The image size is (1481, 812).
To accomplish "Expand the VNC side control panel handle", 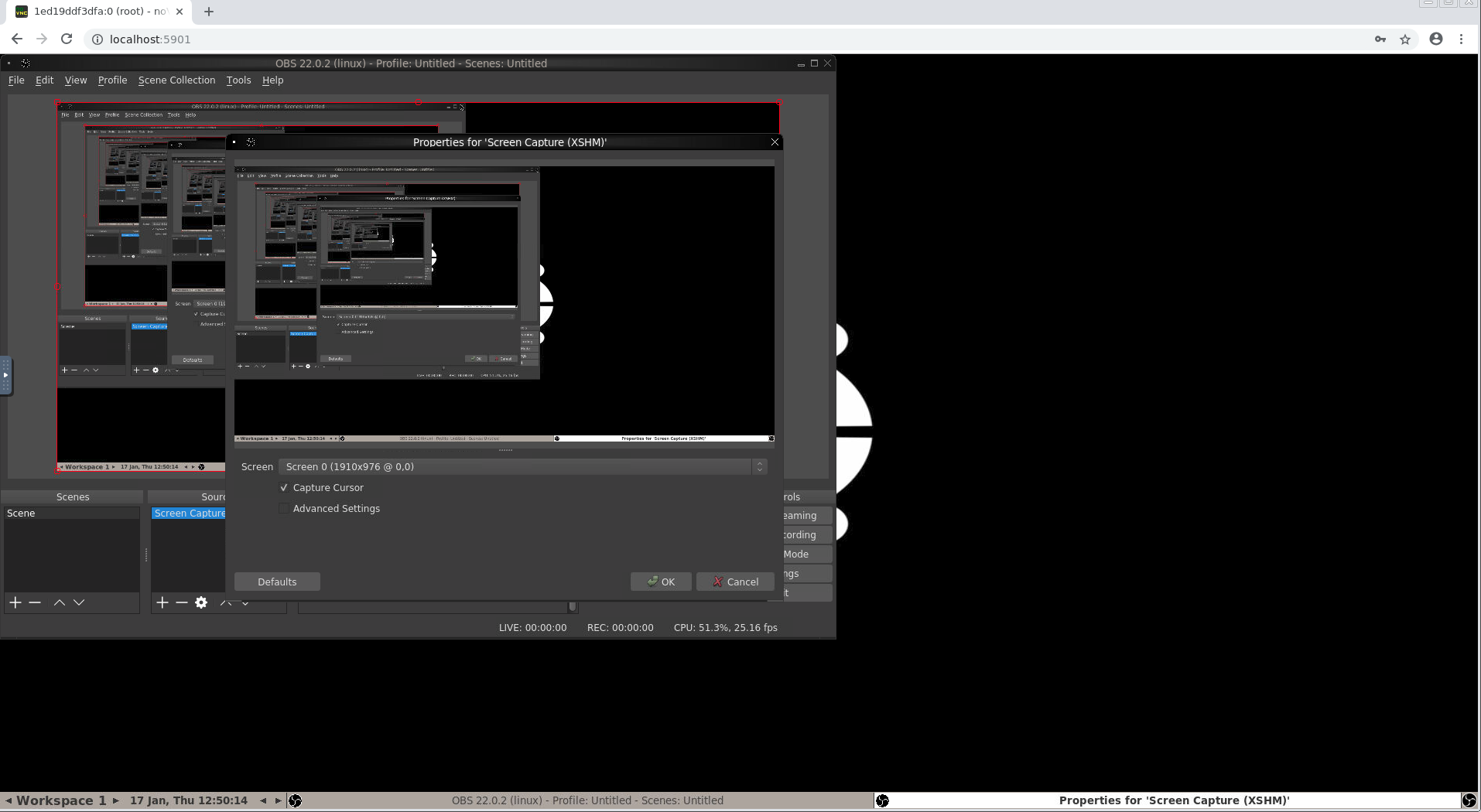I will (x=5, y=376).
